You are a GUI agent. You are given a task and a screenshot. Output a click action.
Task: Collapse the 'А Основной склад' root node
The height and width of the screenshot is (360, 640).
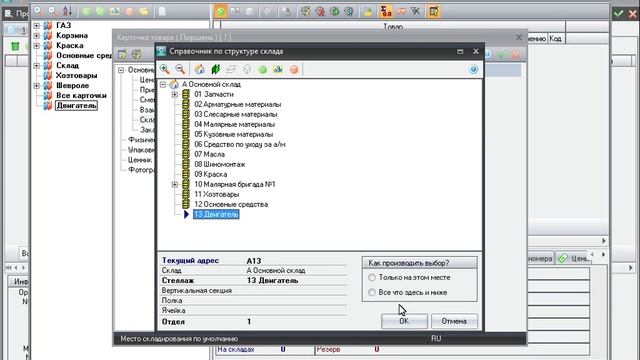(163, 84)
